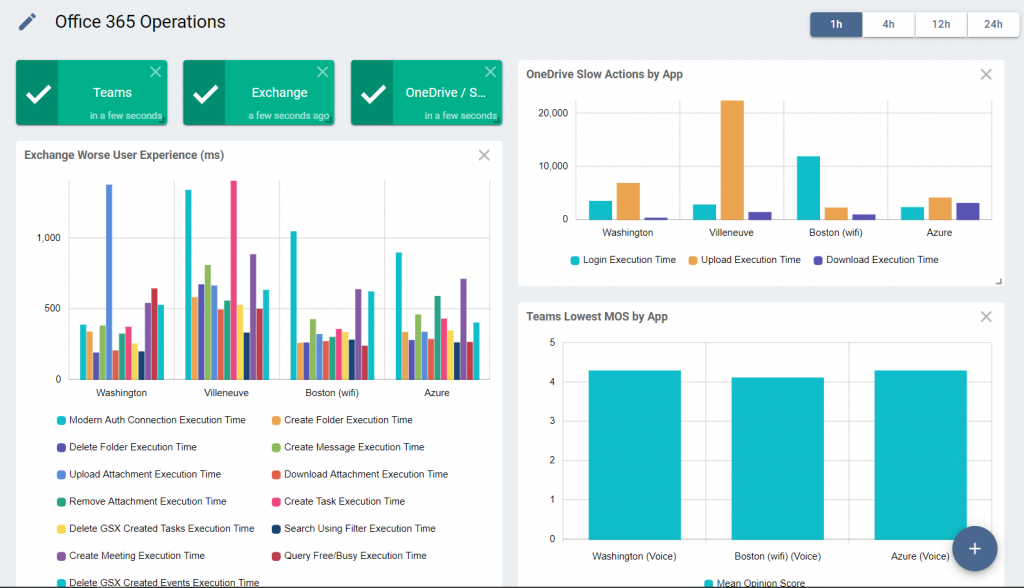Click the Washington (Voice) MOS bar
The width and height of the screenshot is (1024, 588).
pyautogui.click(x=635, y=455)
